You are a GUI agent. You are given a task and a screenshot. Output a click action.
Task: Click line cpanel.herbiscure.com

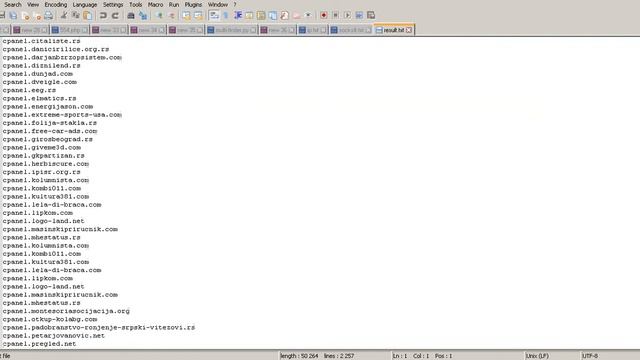click(x=46, y=164)
